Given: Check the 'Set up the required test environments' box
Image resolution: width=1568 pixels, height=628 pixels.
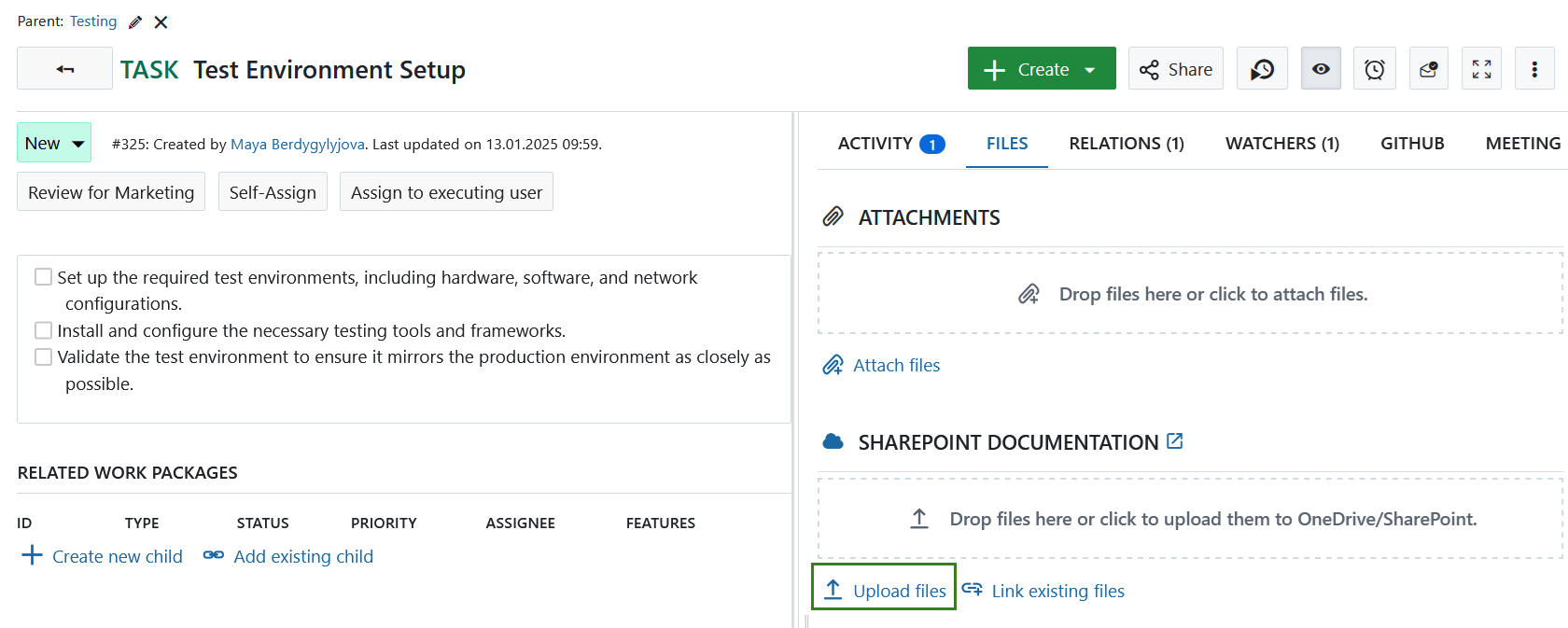Looking at the screenshot, I should 43,277.
